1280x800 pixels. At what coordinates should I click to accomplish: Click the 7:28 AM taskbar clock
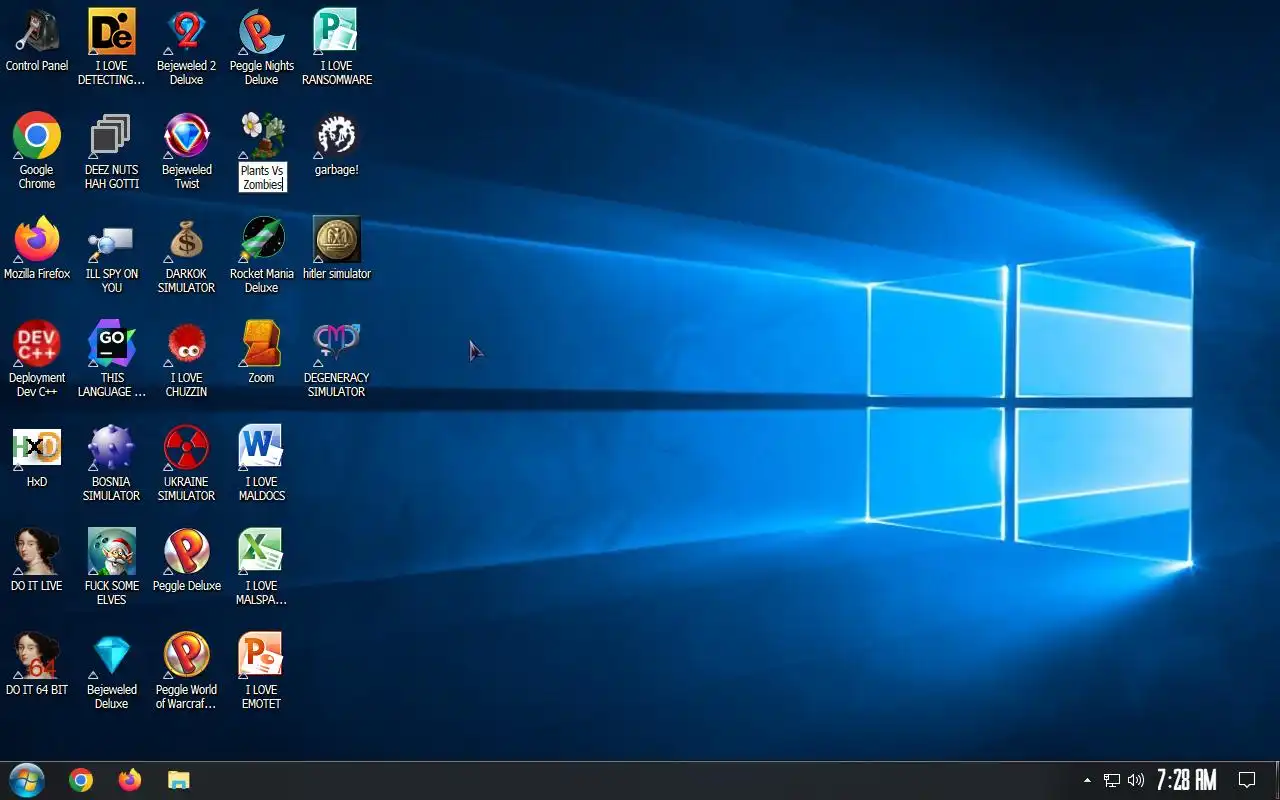click(1187, 780)
